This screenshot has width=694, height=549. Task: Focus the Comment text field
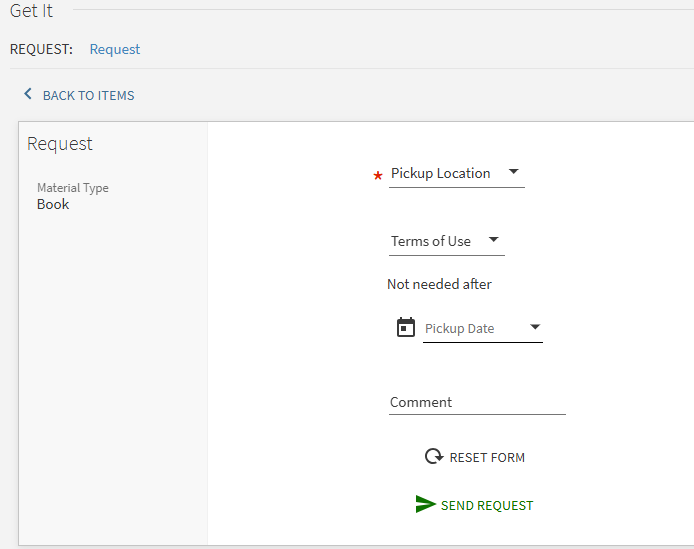click(x=477, y=402)
